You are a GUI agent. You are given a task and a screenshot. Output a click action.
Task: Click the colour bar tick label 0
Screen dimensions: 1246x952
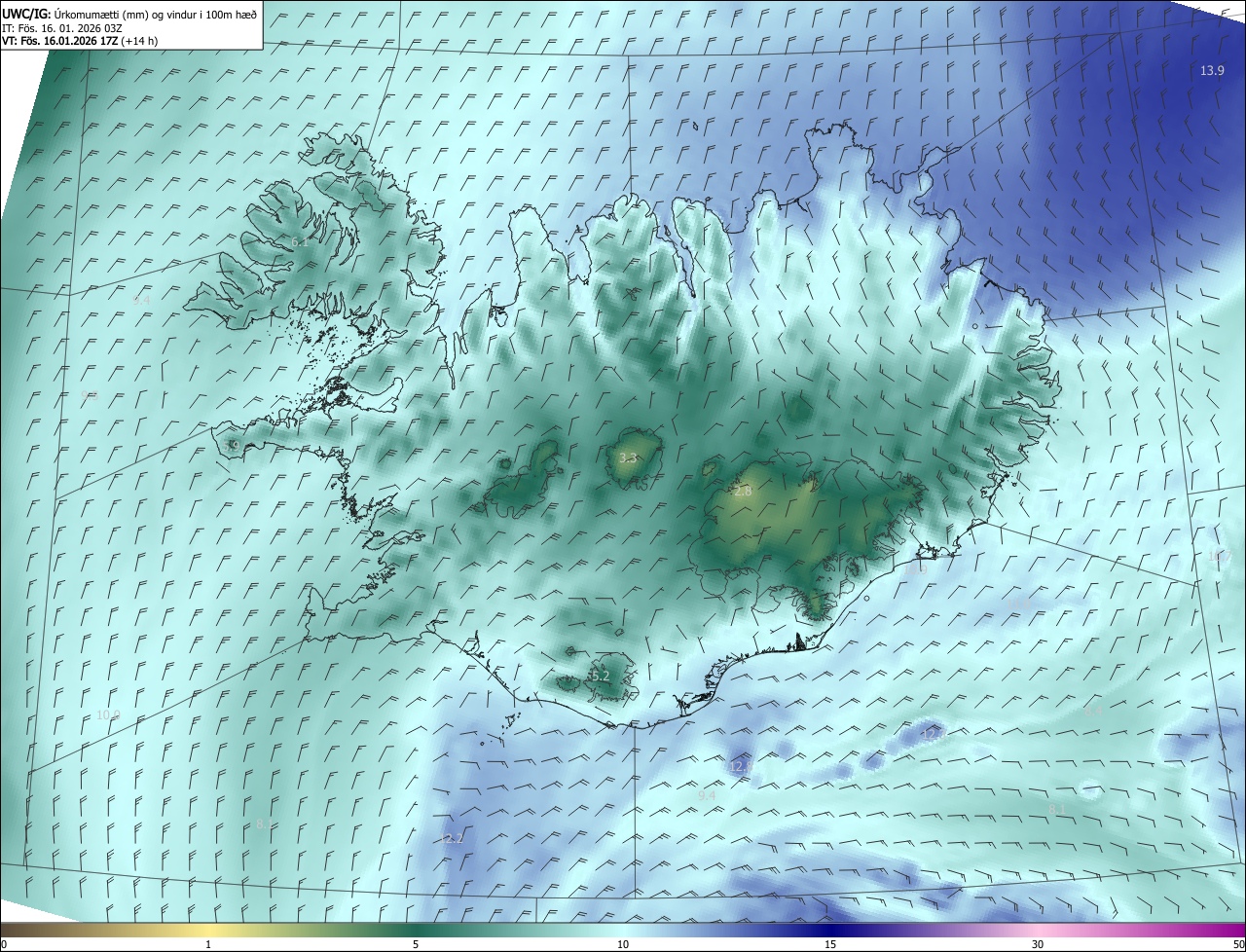pos(4,944)
